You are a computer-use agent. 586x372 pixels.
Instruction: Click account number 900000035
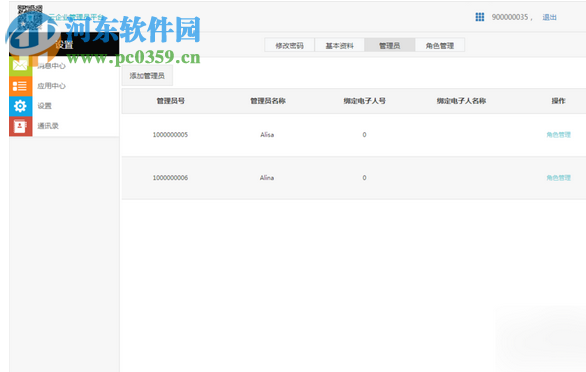[x=510, y=17]
